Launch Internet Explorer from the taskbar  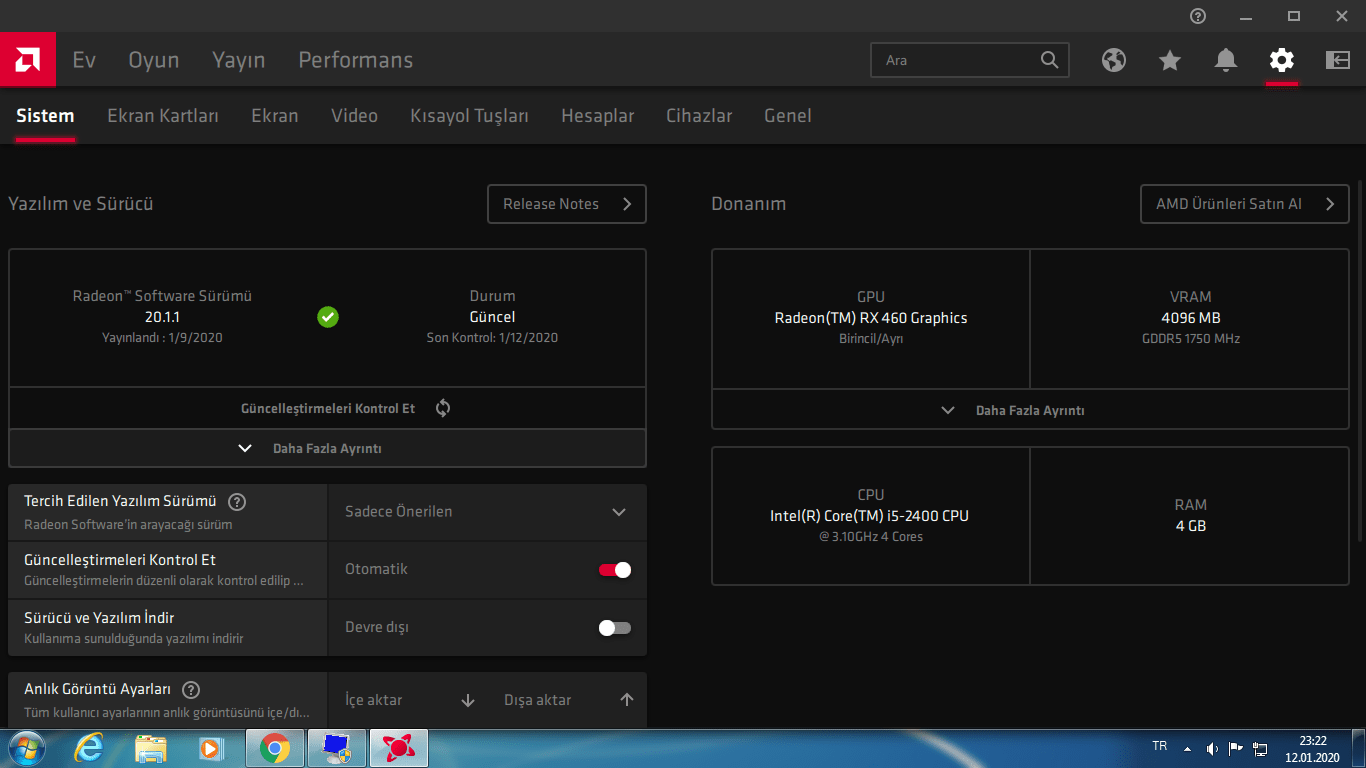[x=89, y=748]
